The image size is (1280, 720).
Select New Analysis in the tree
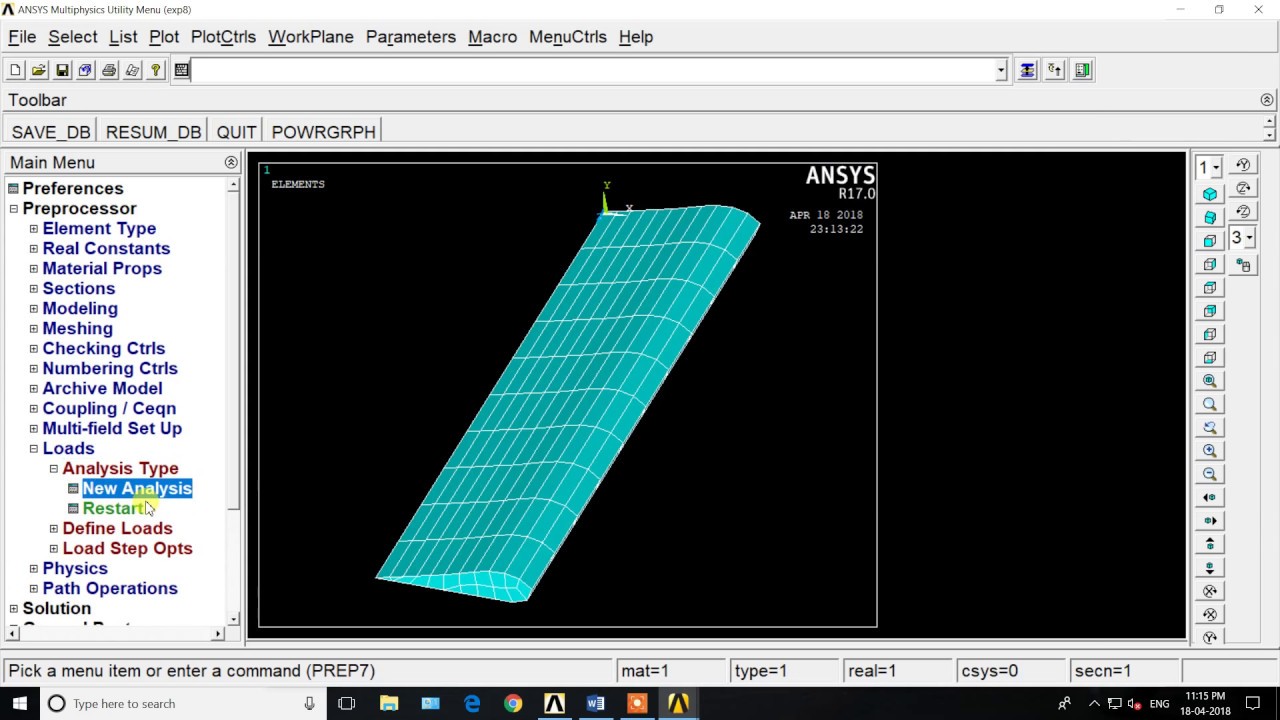tap(137, 488)
